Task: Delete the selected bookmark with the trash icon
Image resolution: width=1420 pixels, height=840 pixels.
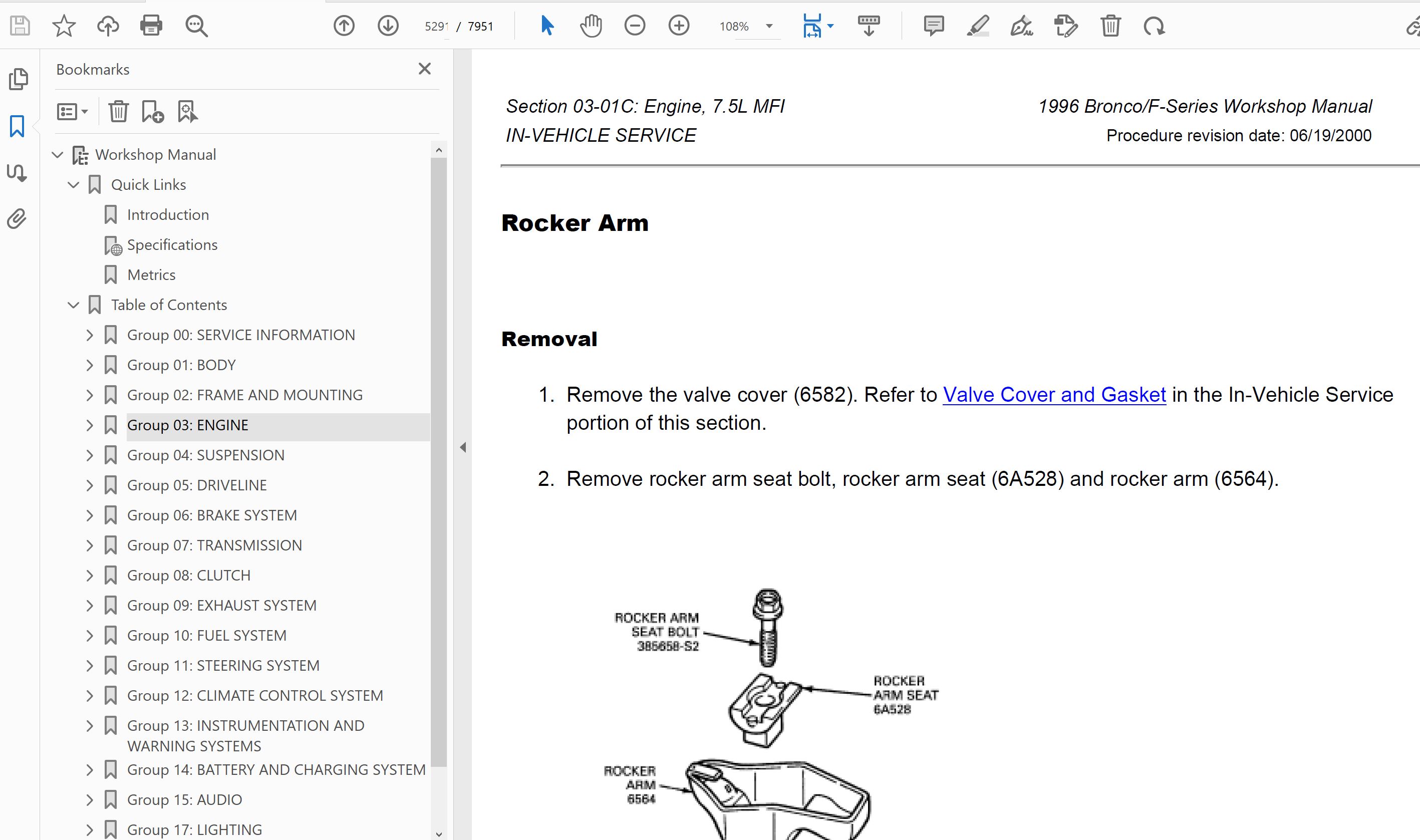Action: click(118, 112)
